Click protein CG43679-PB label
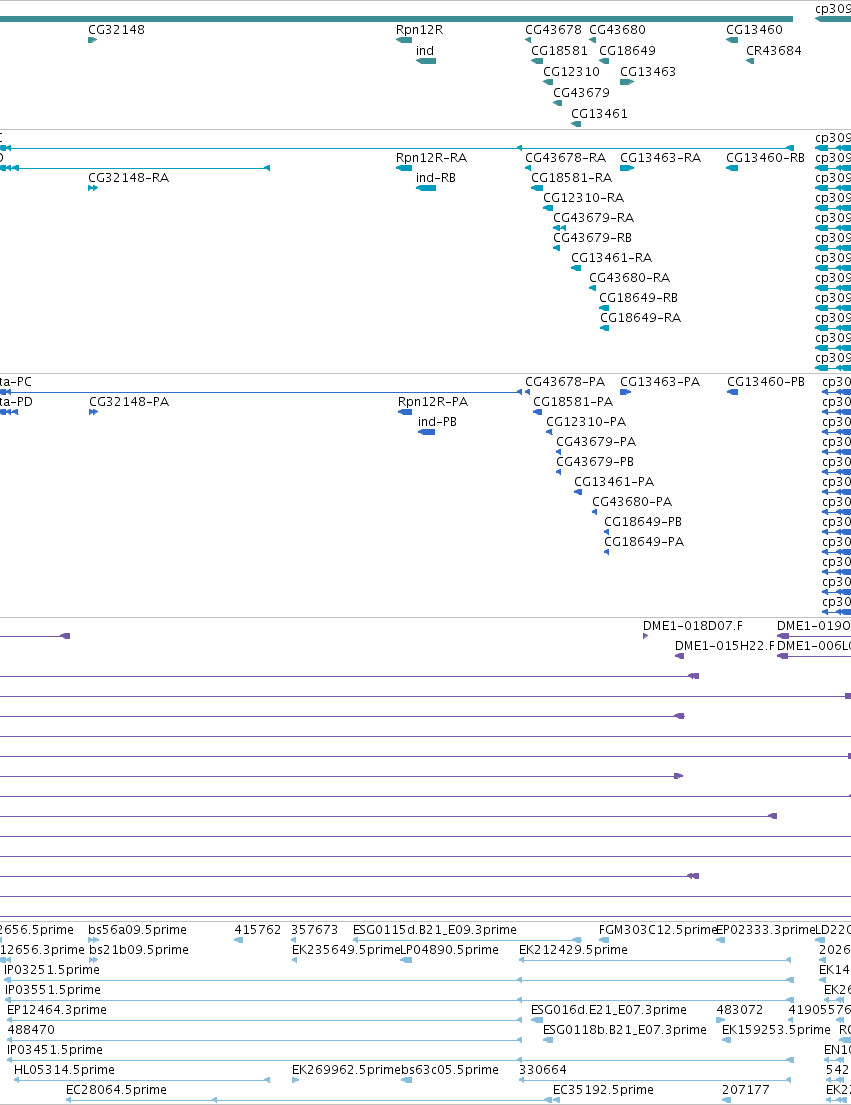Screen dimensions: 851x1105 [x=595, y=462]
